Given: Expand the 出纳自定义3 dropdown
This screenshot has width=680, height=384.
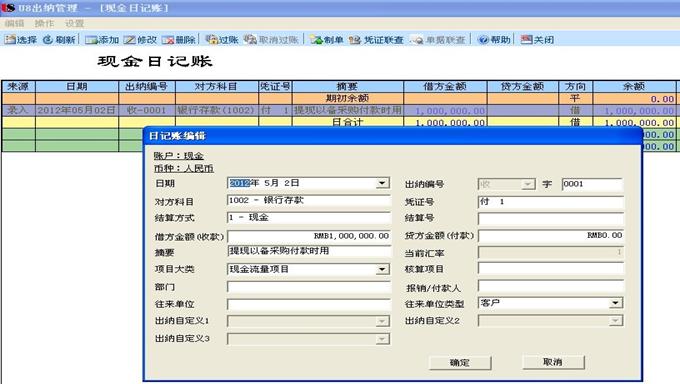Looking at the screenshot, I should coord(382,339).
